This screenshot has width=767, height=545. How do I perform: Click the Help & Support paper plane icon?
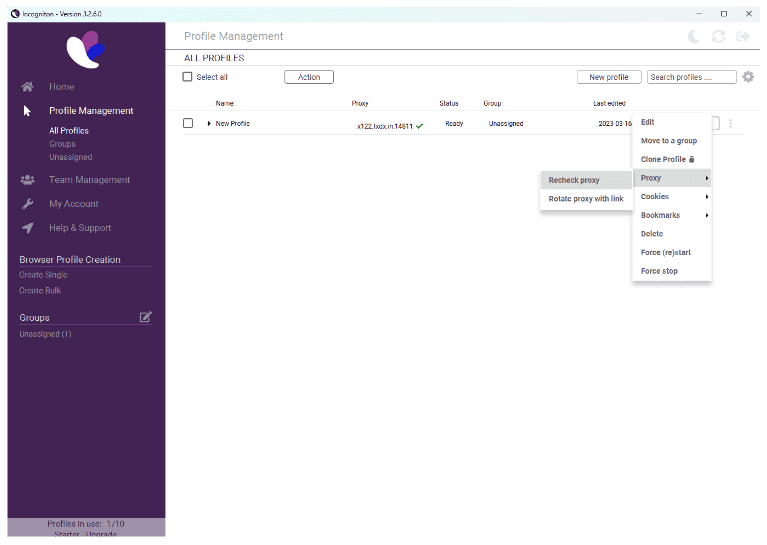click(28, 228)
